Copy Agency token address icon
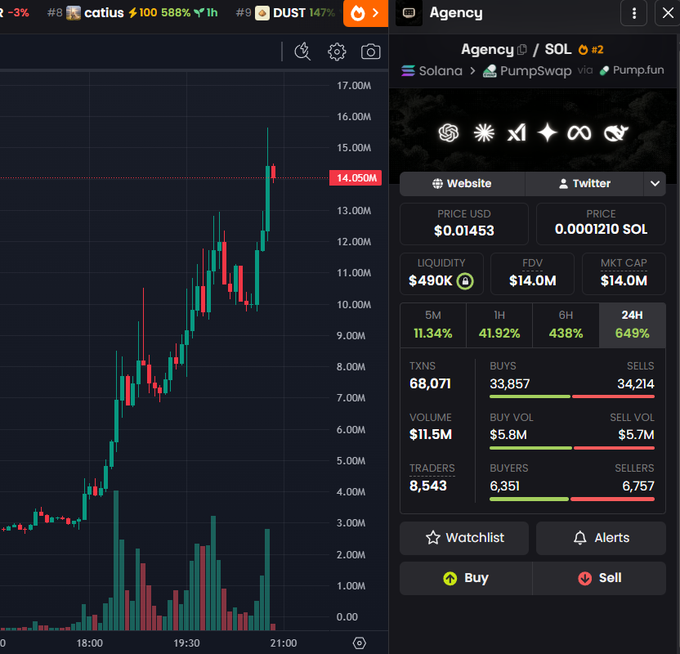Image resolution: width=680 pixels, height=654 pixels. 522,50
